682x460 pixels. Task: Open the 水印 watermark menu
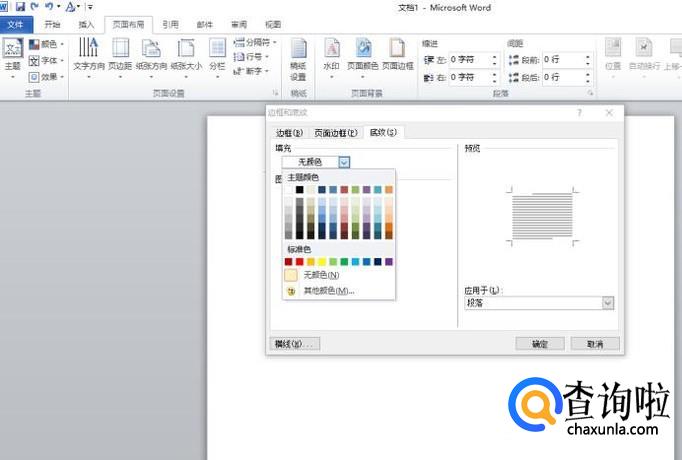pyautogui.click(x=332, y=58)
